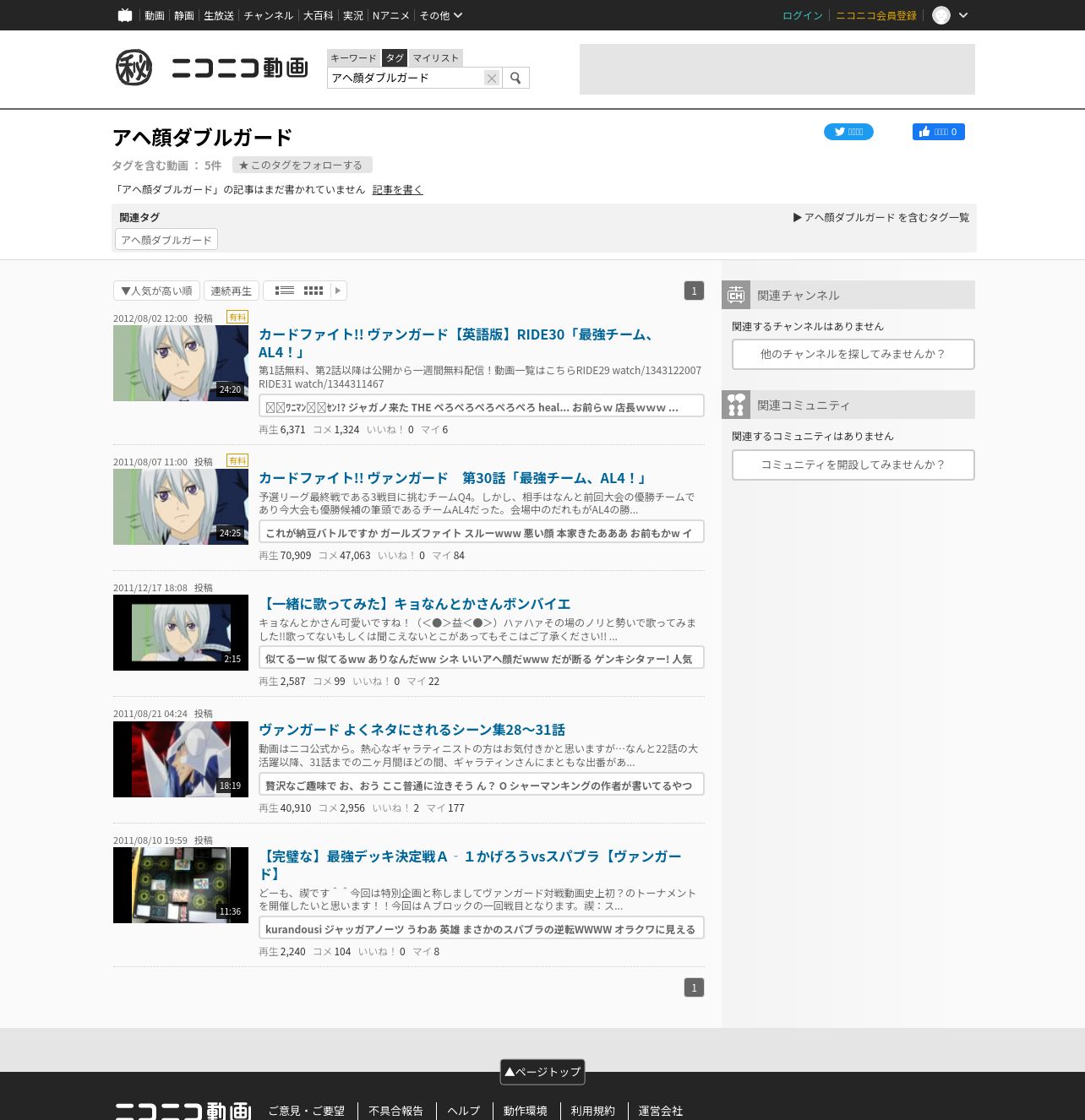Switch to grid view layout
Viewport: 1085px width, 1120px height.
(x=314, y=291)
